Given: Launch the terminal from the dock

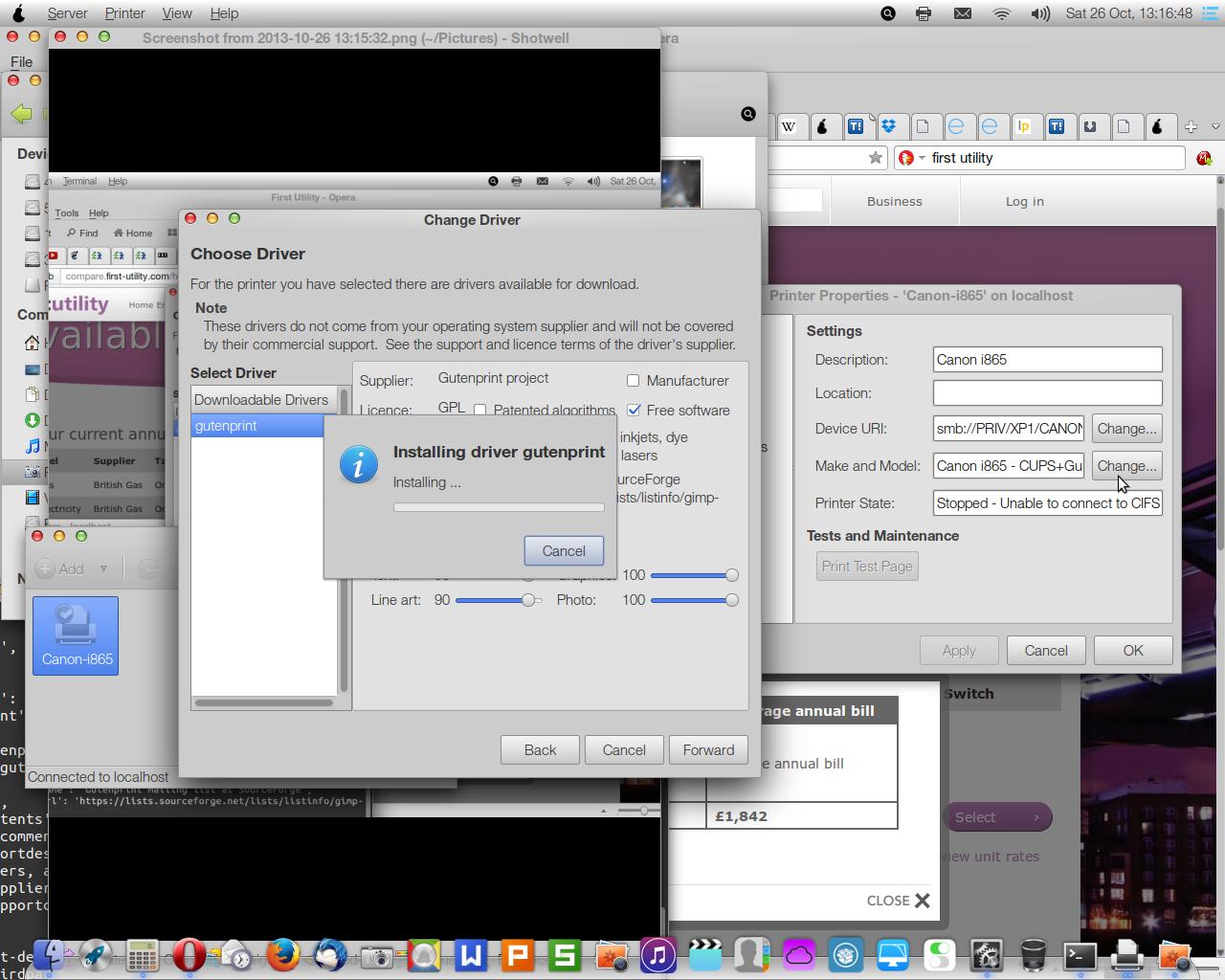Looking at the screenshot, I should tap(1080, 955).
